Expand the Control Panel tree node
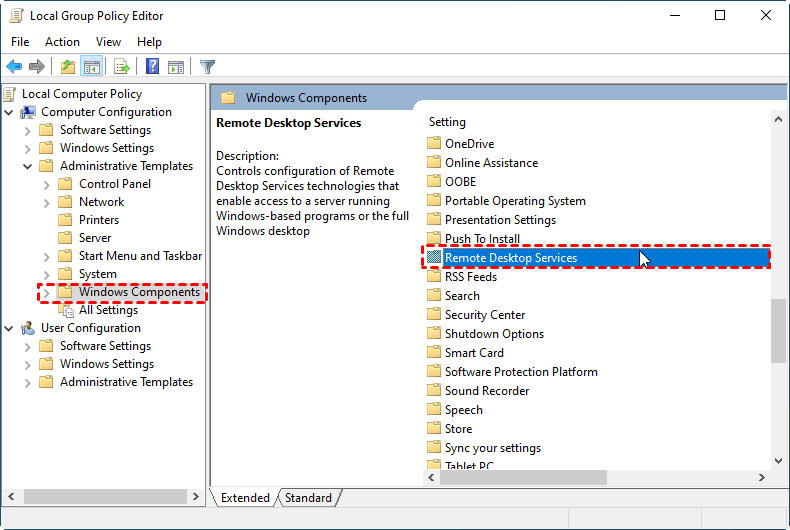Viewport: 790px width, 530px height. tap(46, 185)
